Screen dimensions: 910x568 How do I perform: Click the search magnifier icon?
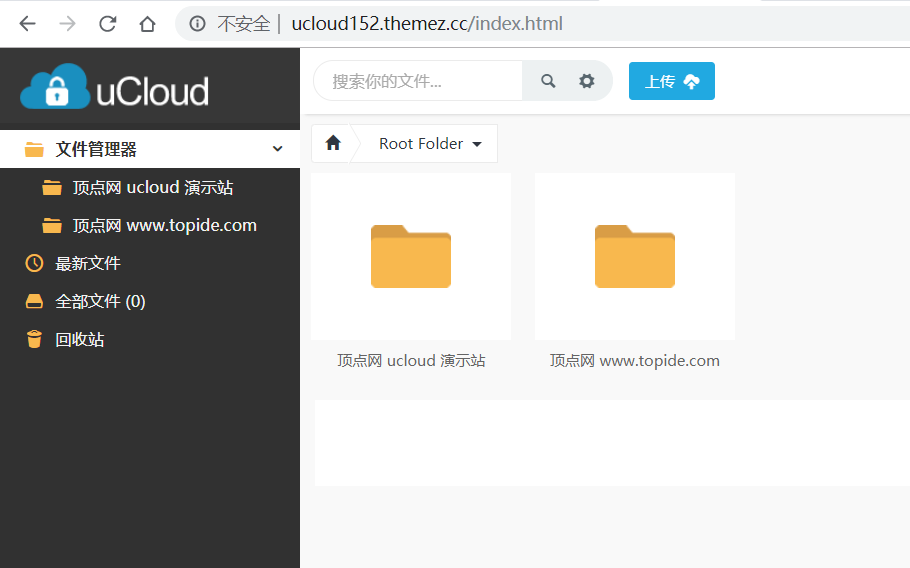548,81
